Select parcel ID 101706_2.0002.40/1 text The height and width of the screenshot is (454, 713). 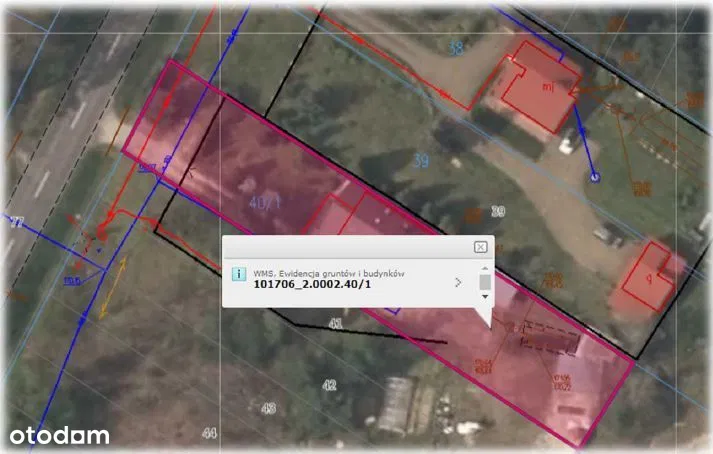[x=310, y=284]
